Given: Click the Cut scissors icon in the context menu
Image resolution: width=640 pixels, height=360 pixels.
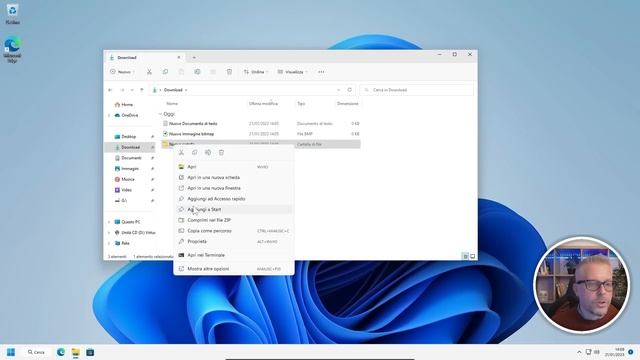Looking at the screenshot, I should pos(181,152).
